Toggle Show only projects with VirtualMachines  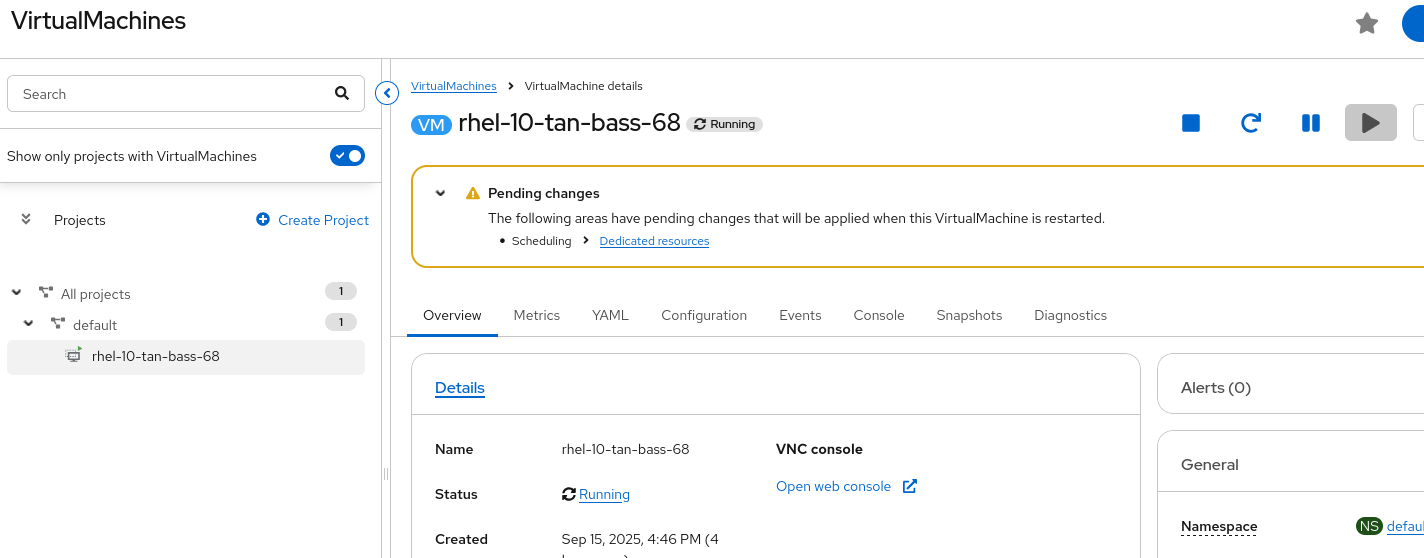click(x=347, y=156)
